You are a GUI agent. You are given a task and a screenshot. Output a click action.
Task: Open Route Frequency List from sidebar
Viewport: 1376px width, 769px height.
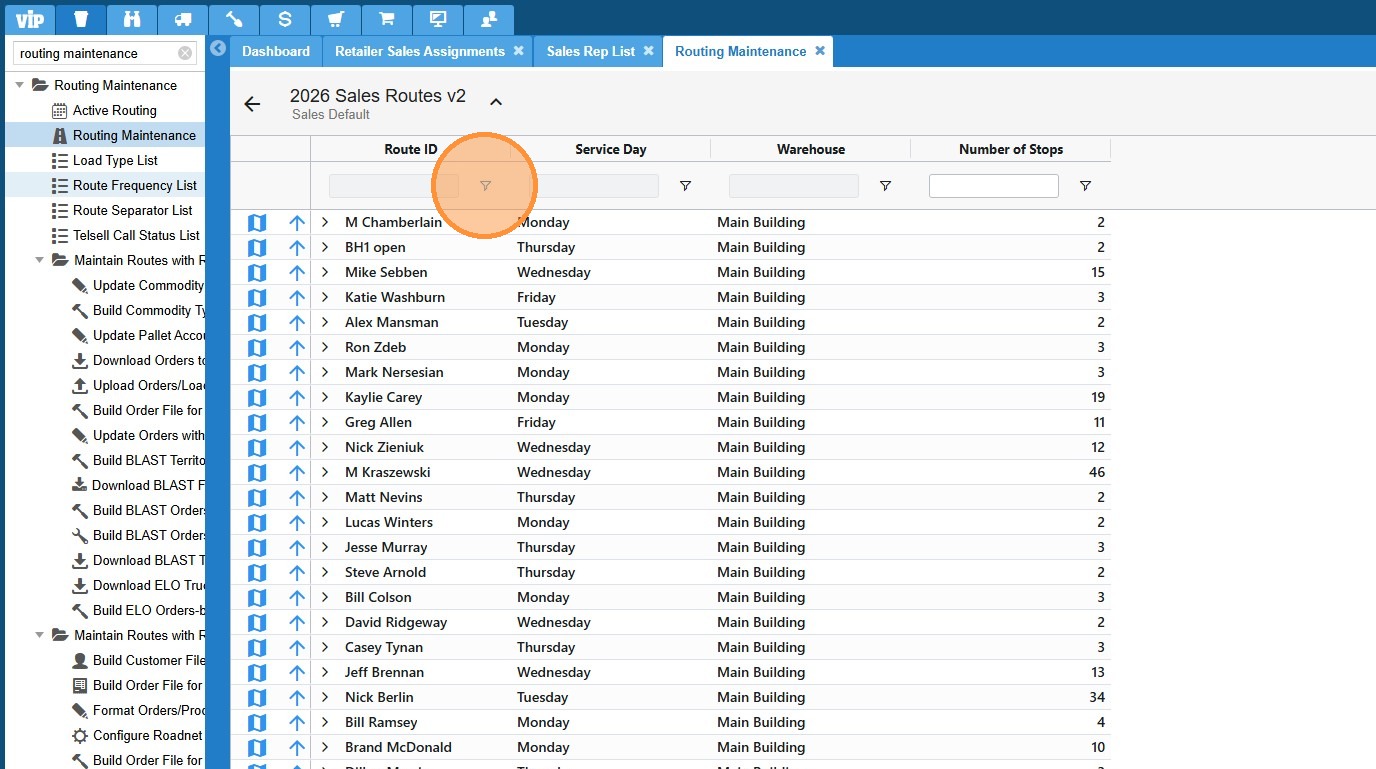coord(134,186)
